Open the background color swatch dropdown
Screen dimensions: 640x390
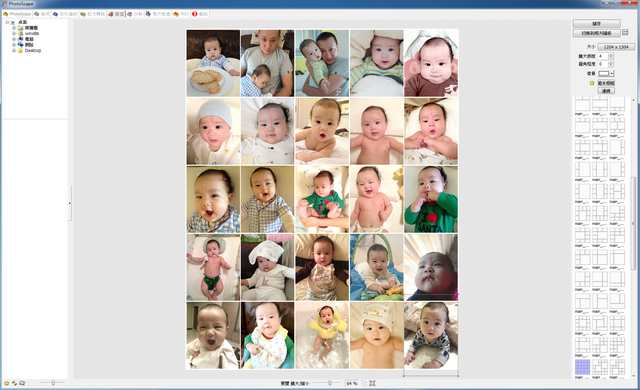tap(606, 73)
